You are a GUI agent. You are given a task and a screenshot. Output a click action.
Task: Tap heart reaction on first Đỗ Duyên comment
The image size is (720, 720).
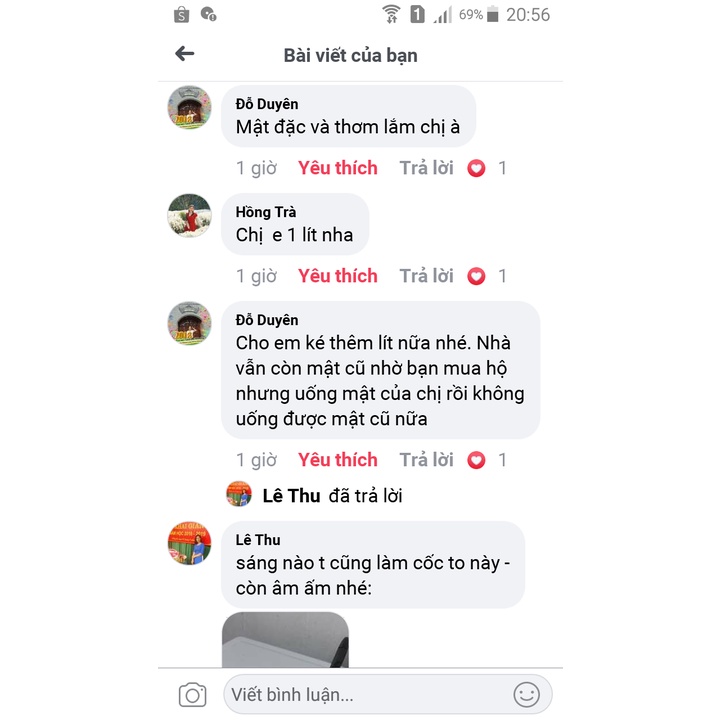pyautogui.click(x=476, y=168)
